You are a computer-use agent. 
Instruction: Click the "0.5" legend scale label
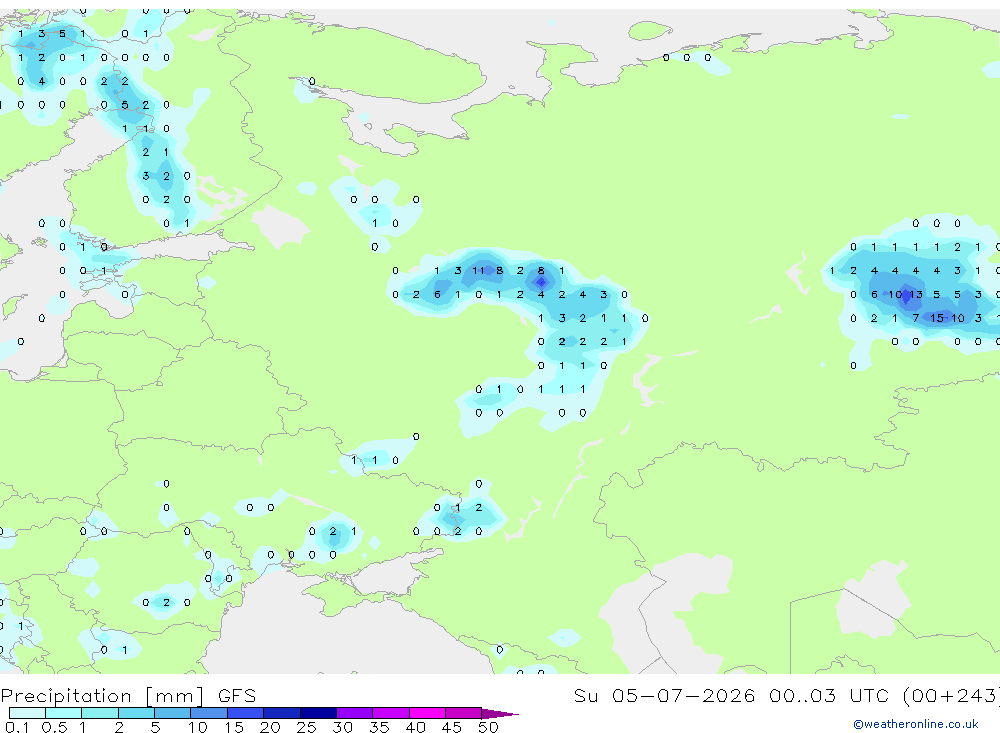pyautogui.click(x=54, y=727)
